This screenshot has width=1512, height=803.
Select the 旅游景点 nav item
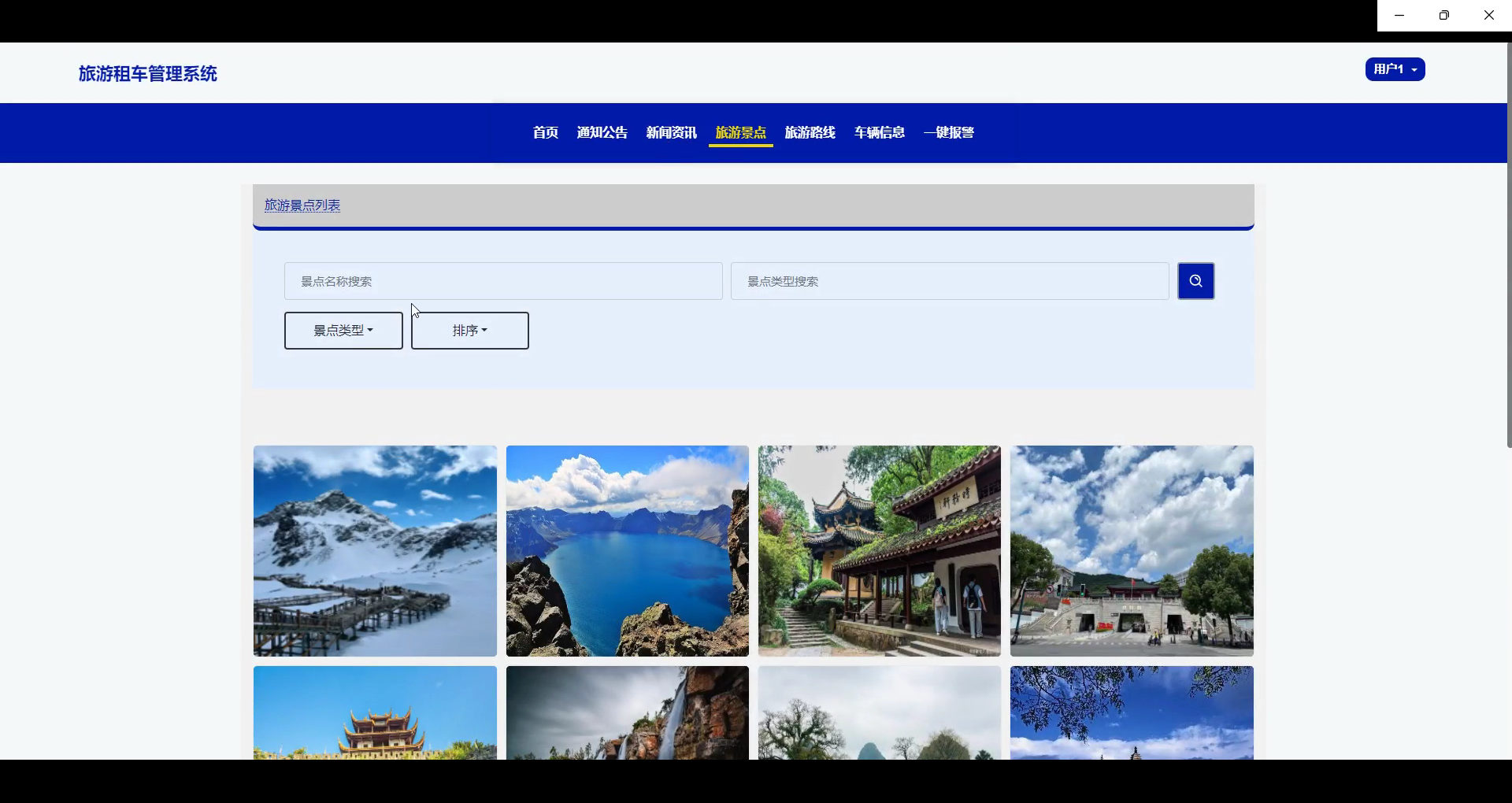click(x=741, y=132)
